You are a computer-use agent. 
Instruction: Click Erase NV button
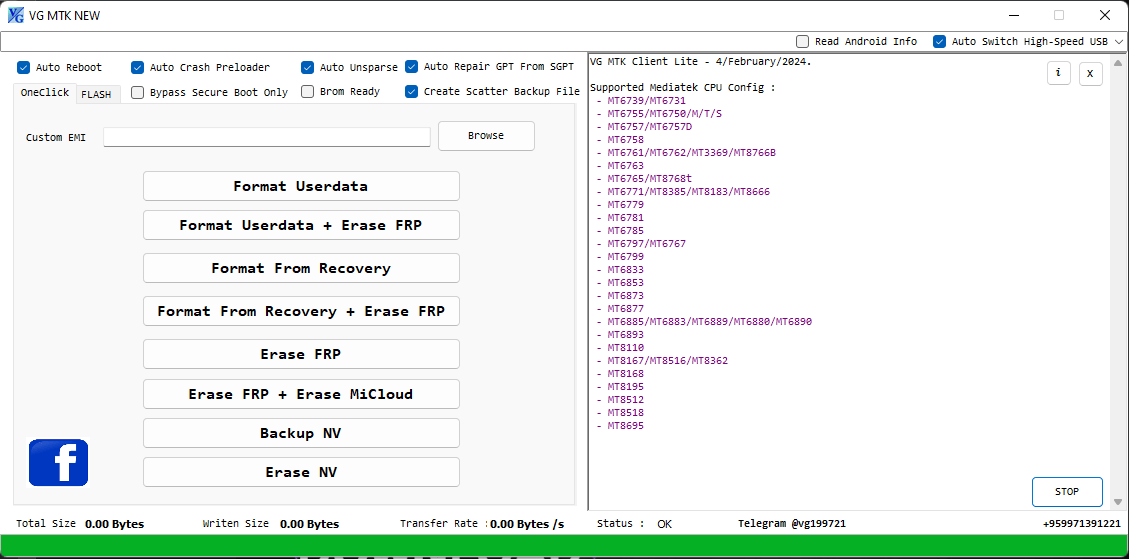(301, 472)
